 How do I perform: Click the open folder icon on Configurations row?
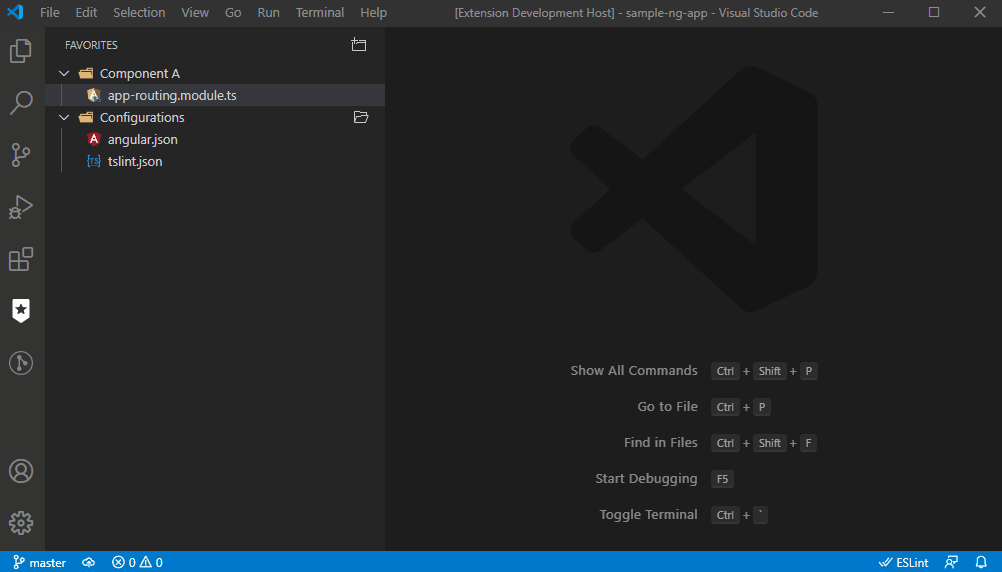tap(361, 117)
